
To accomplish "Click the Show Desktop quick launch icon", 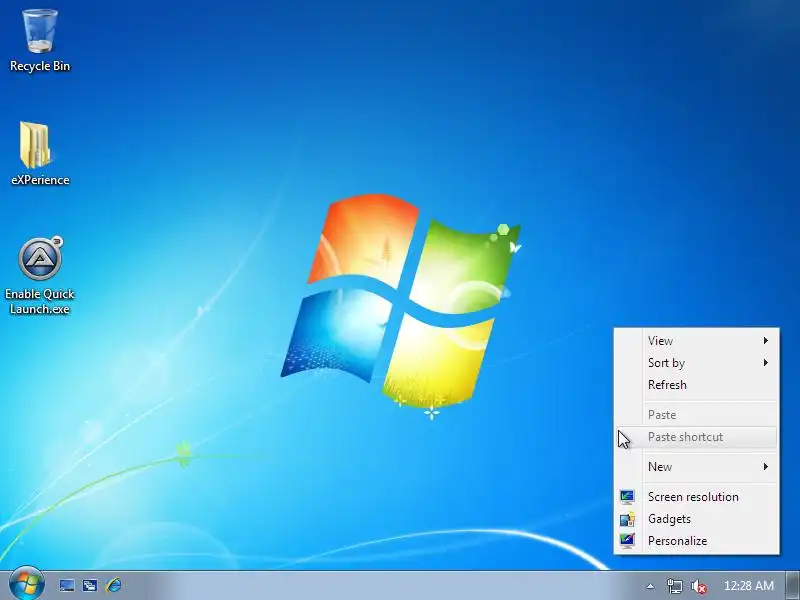I will (67, 585).
